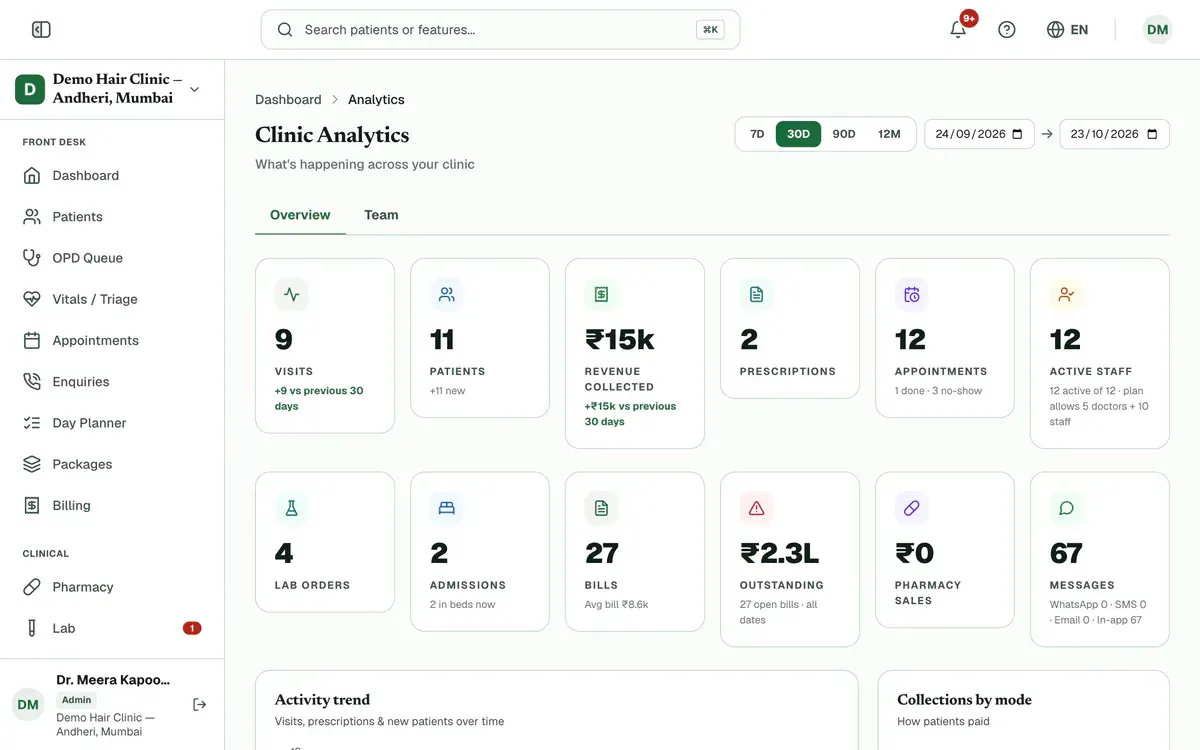Click the Patients people icon in sidebar
This screenshot has width=1200, height=750.
(32, 217)
